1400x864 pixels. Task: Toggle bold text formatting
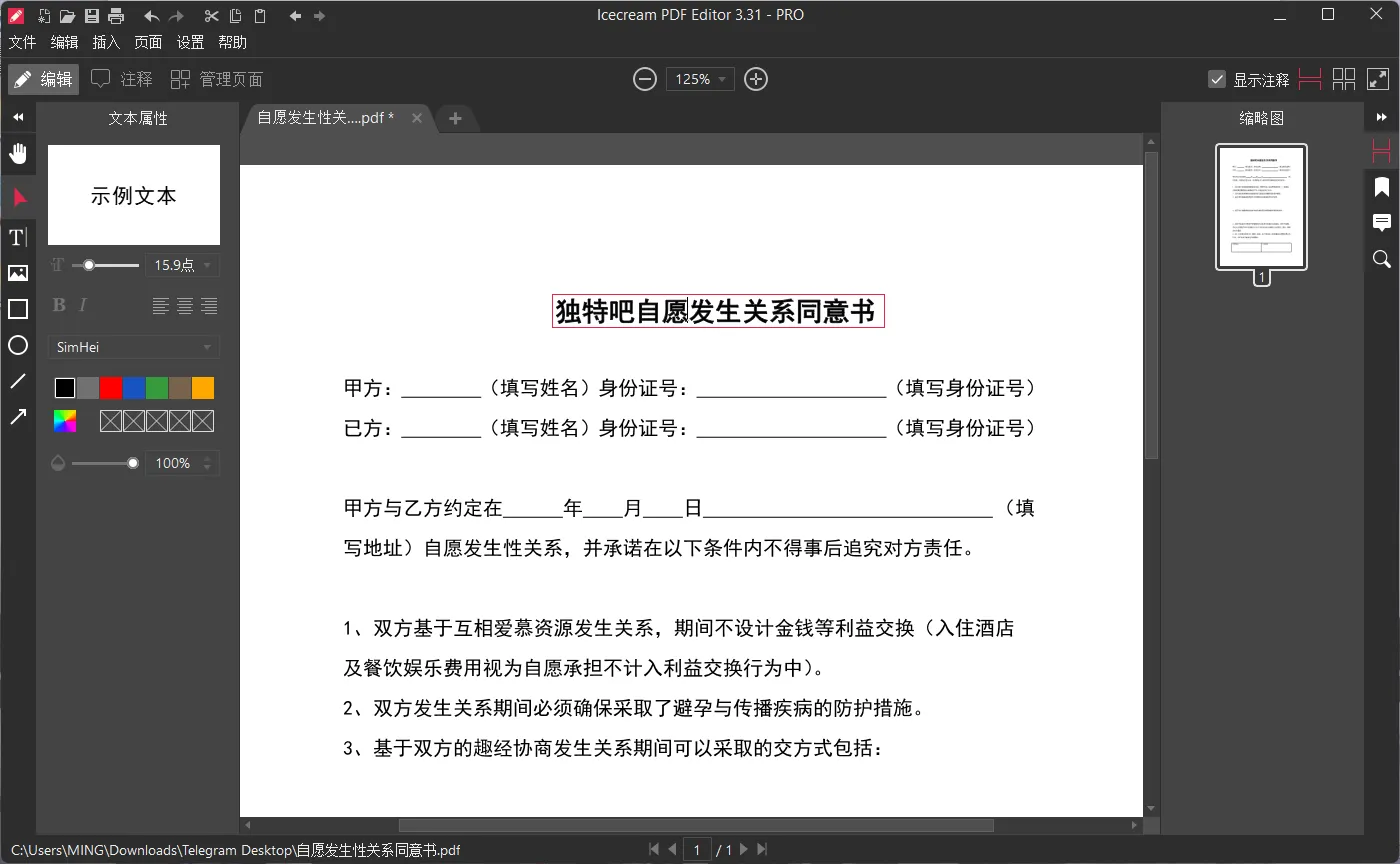[x=59, y=305]
